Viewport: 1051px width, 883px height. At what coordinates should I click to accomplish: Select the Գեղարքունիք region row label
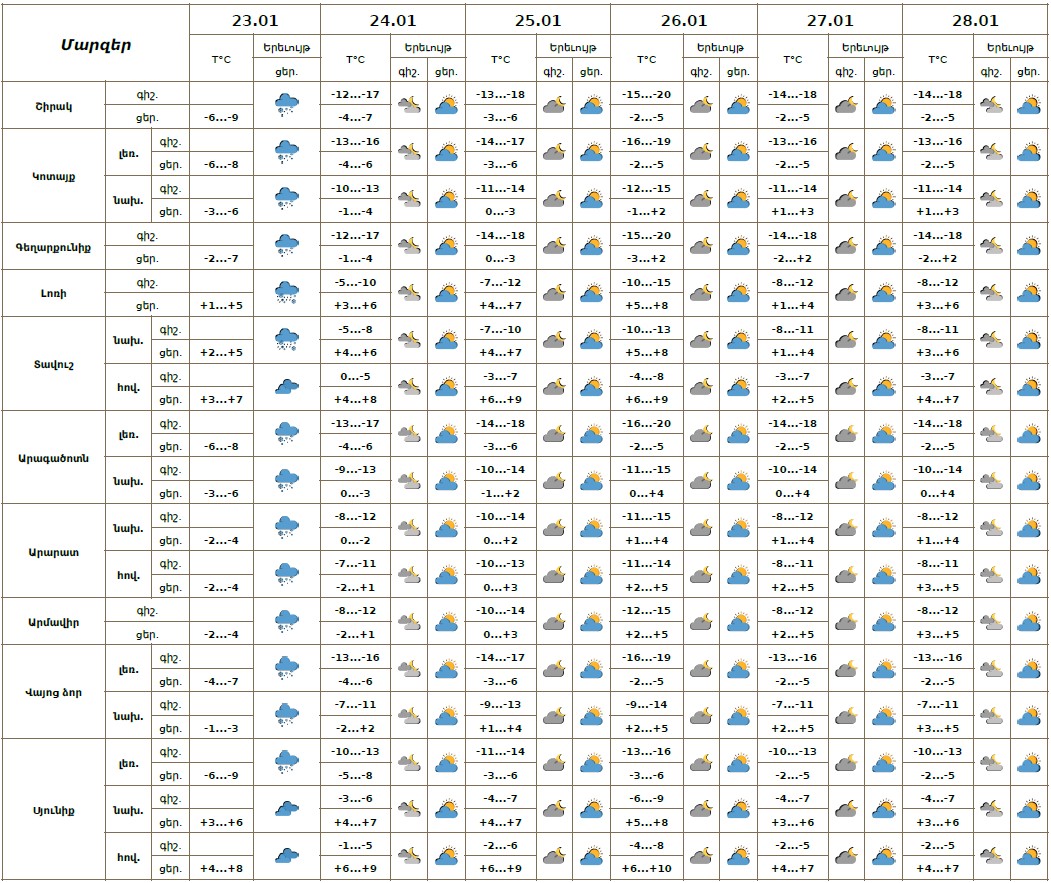pyautogui.click(x=53, y=246)
